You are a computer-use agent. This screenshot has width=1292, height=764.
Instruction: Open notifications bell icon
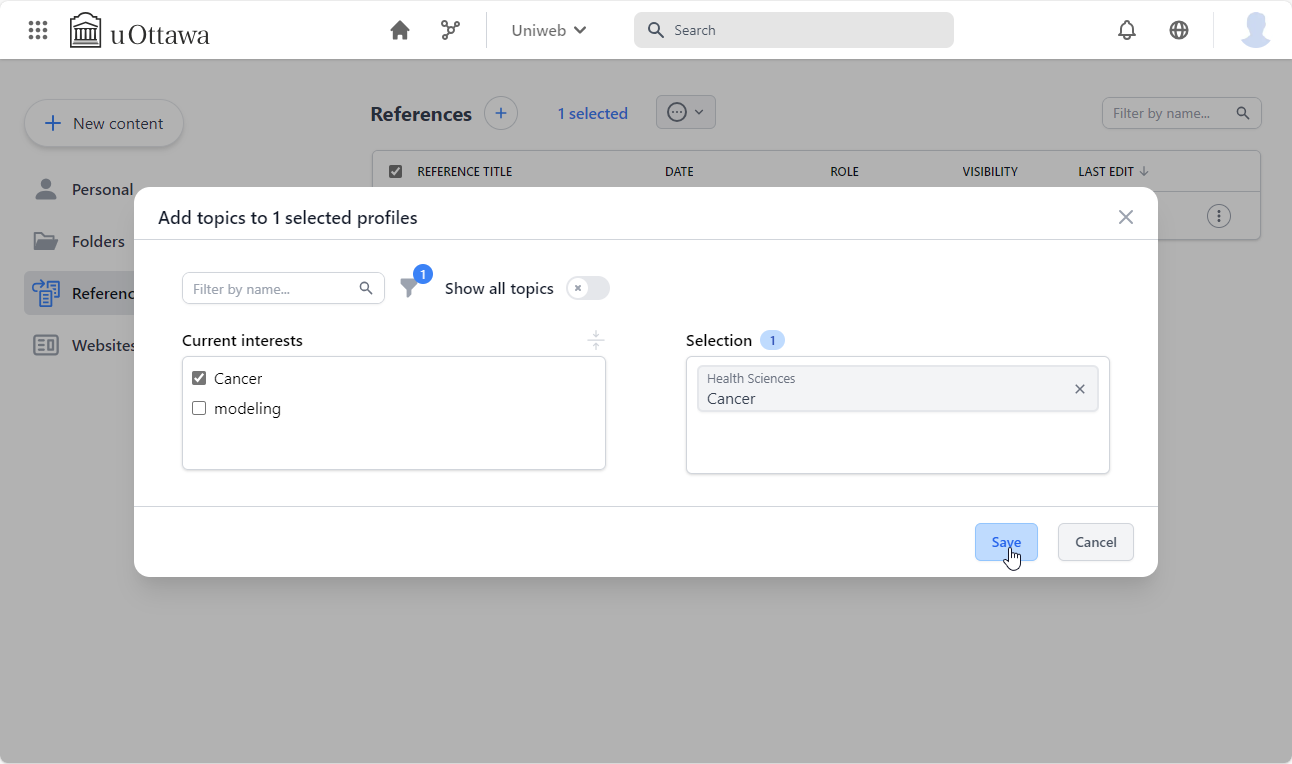coord(1127,30)
